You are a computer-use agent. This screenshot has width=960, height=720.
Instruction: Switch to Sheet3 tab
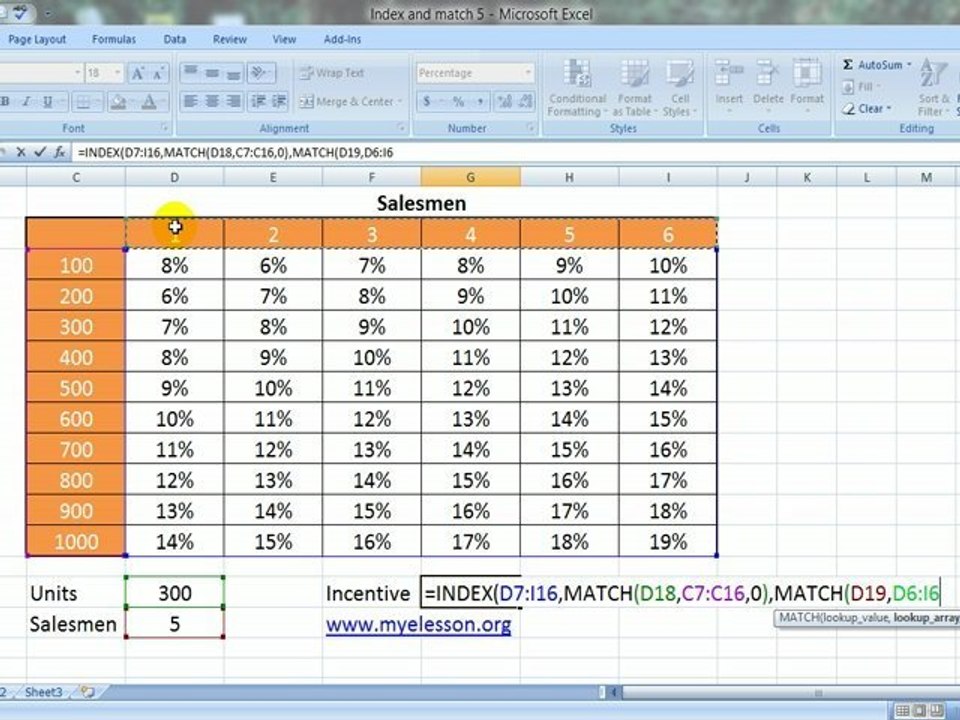point(43,692)
